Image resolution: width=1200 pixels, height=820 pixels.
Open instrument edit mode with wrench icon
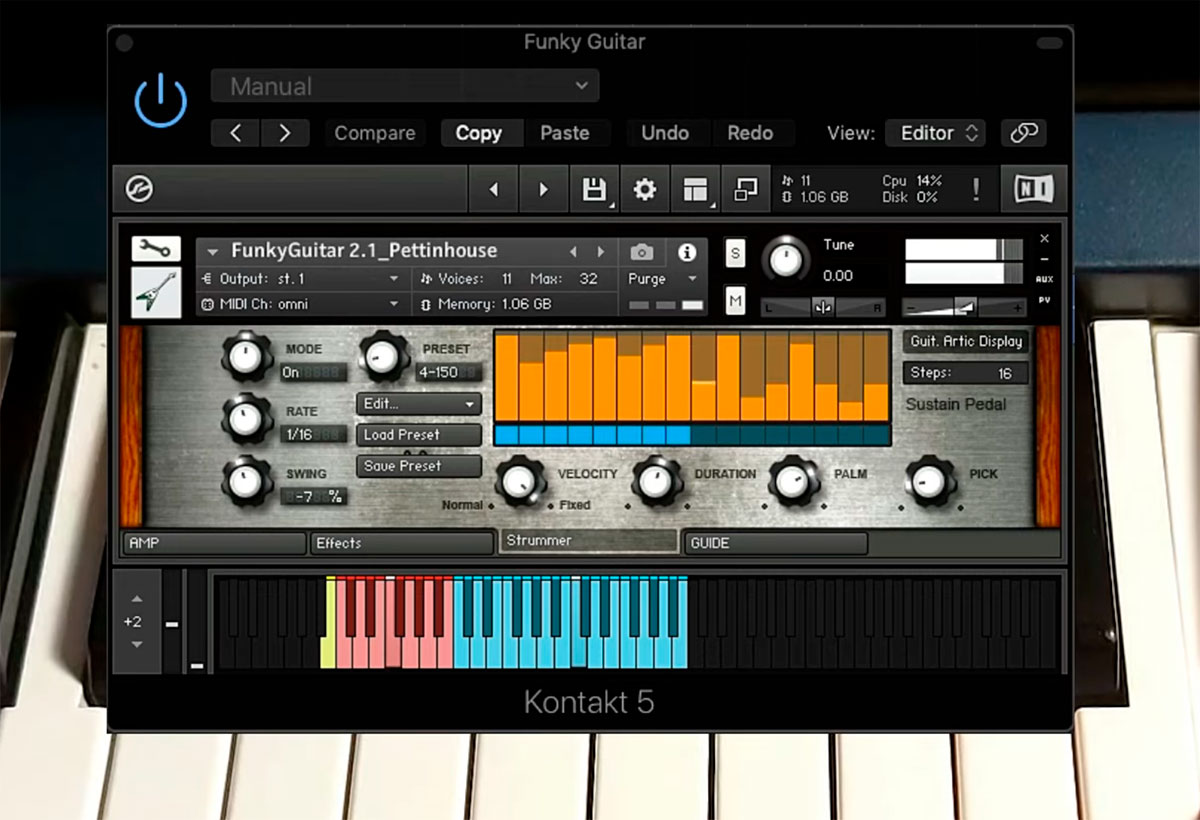coord(156,249)
